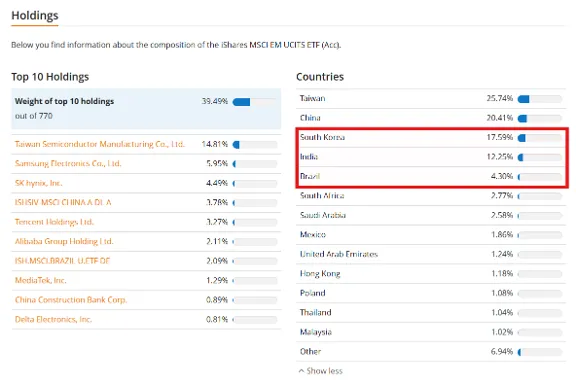The width and height of the screenshot is (576, 384).
Task: Open Tencent Holdings Ltd. link
Action: point(54,222)
